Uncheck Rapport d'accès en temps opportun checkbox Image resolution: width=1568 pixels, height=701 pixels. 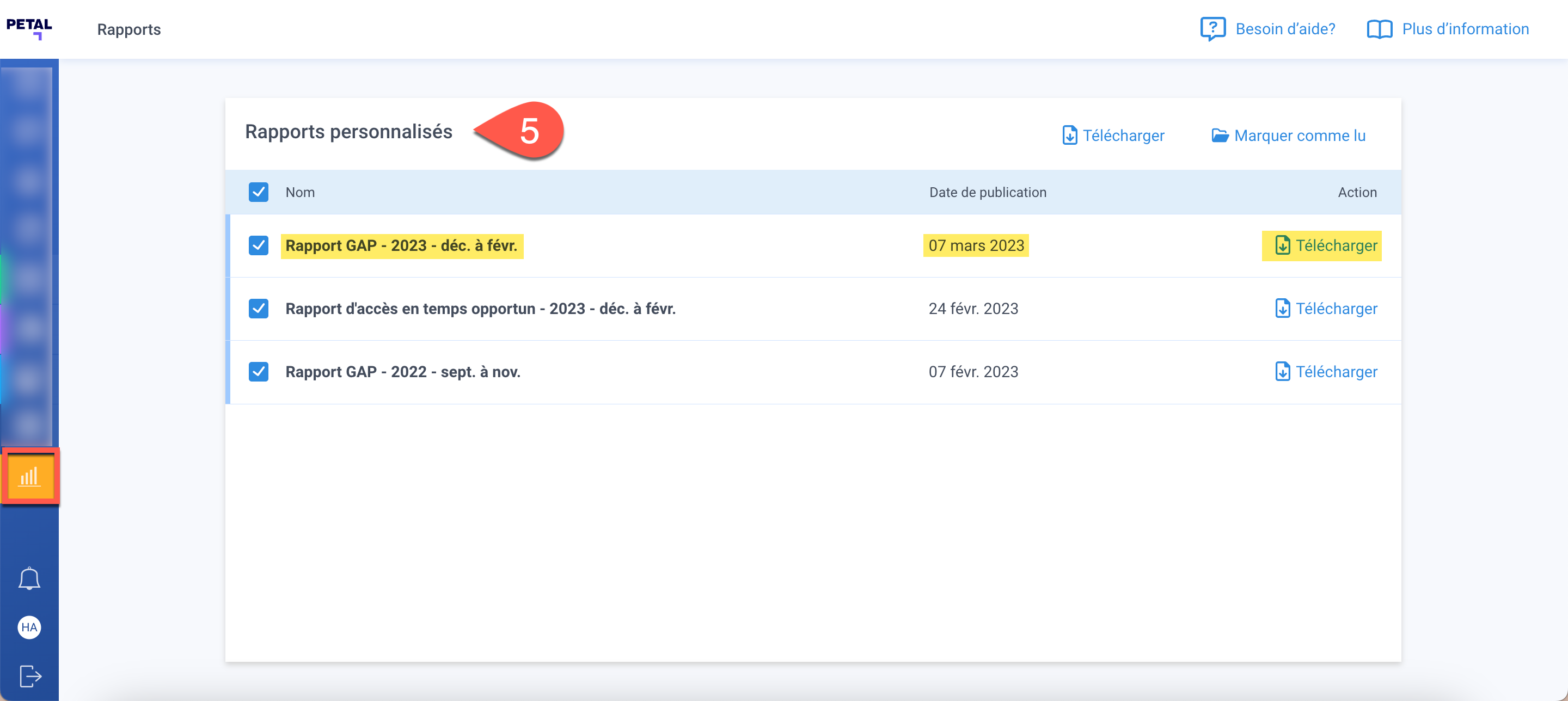point(259,309)
